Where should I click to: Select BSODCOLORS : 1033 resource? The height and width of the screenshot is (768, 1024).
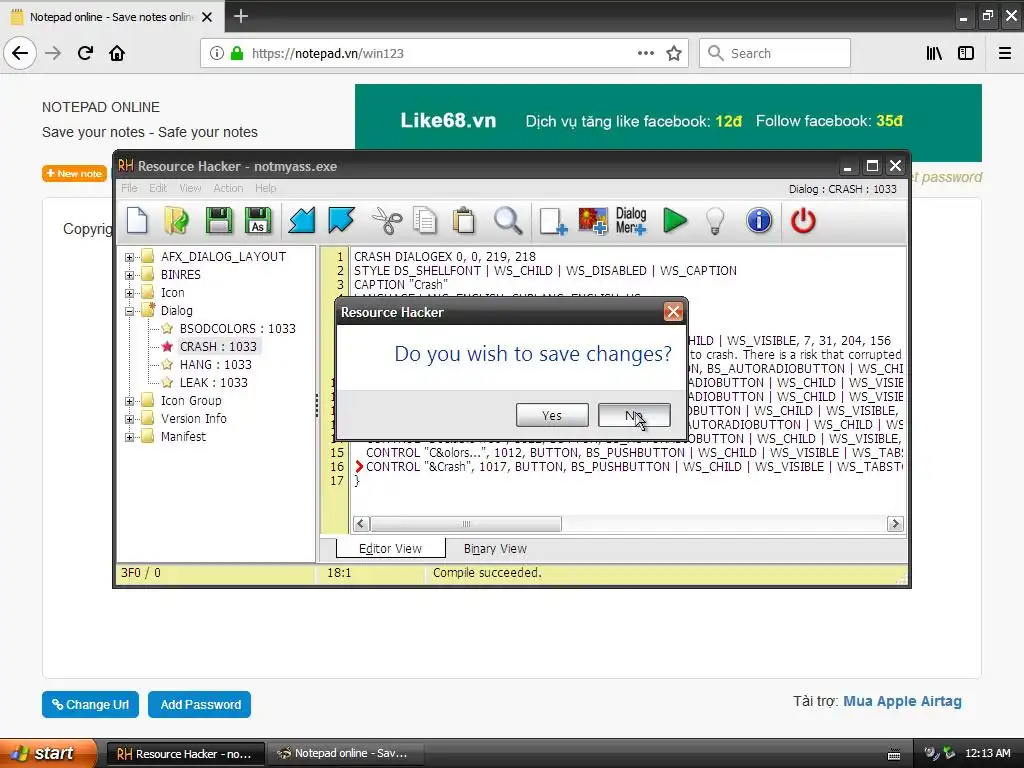pyautogui.click(x=237, y=328)
